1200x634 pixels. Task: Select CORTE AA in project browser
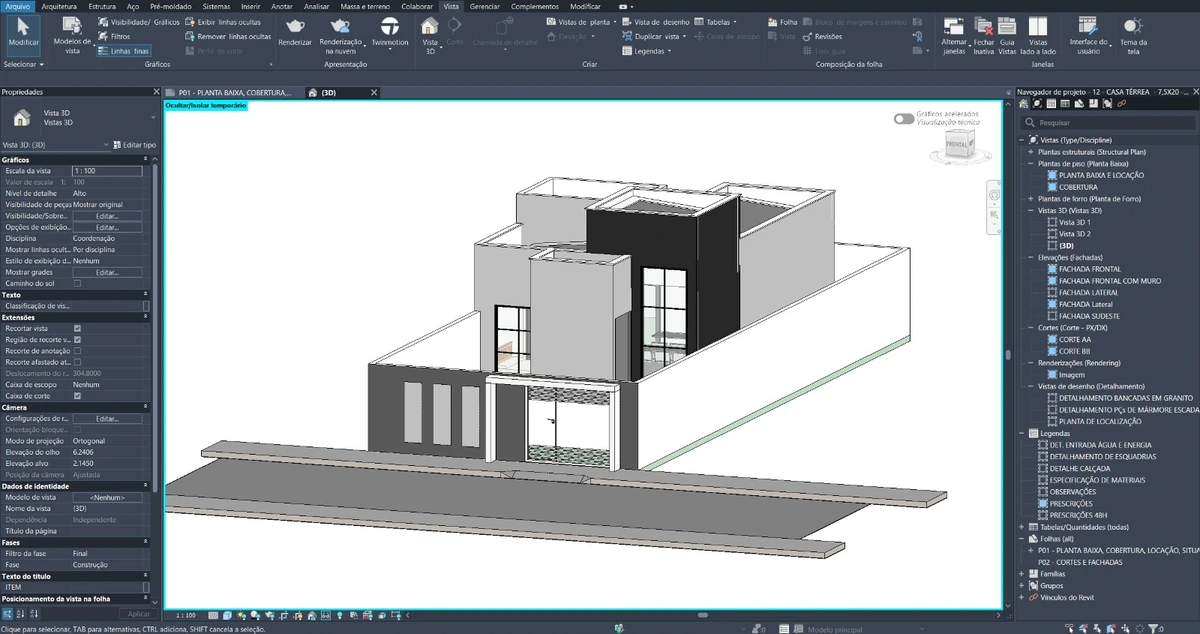[1075, 339]
